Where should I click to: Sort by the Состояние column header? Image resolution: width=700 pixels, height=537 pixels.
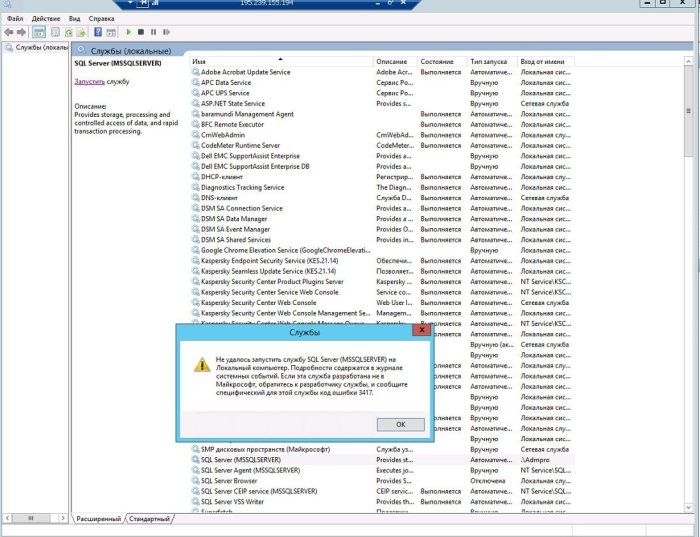(x=442, y=62)
